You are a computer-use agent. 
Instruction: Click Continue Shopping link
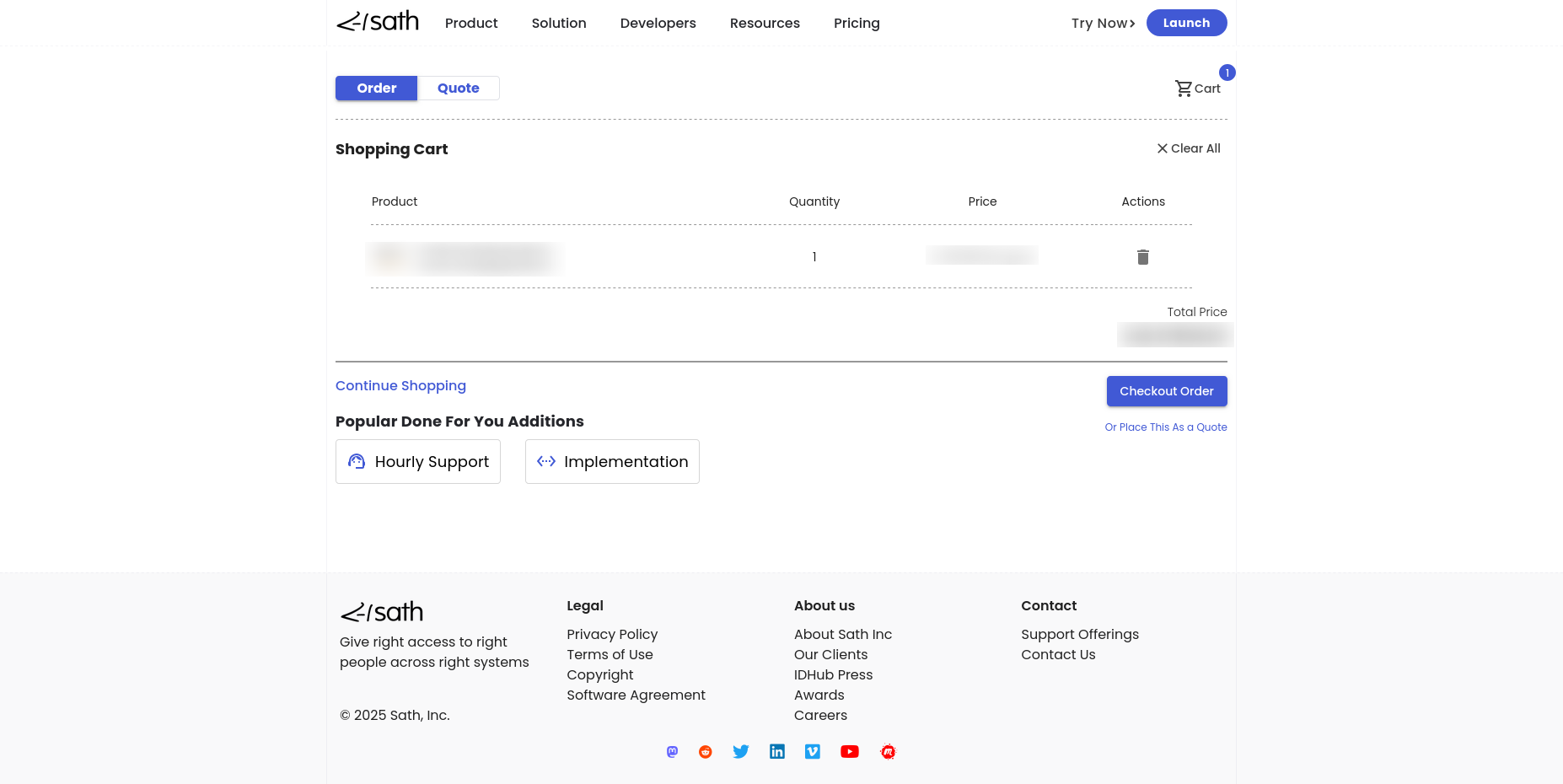(x=400, y=386)
